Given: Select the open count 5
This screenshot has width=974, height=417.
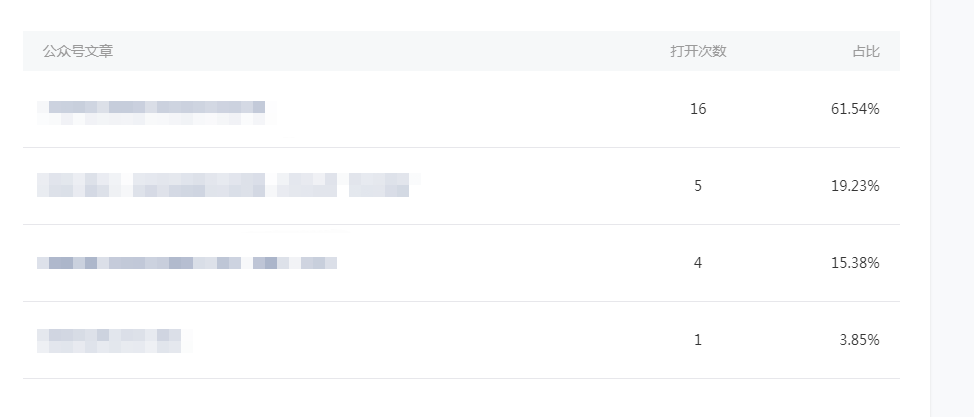Looking at the screenshot, I should (x=698, y=186).
